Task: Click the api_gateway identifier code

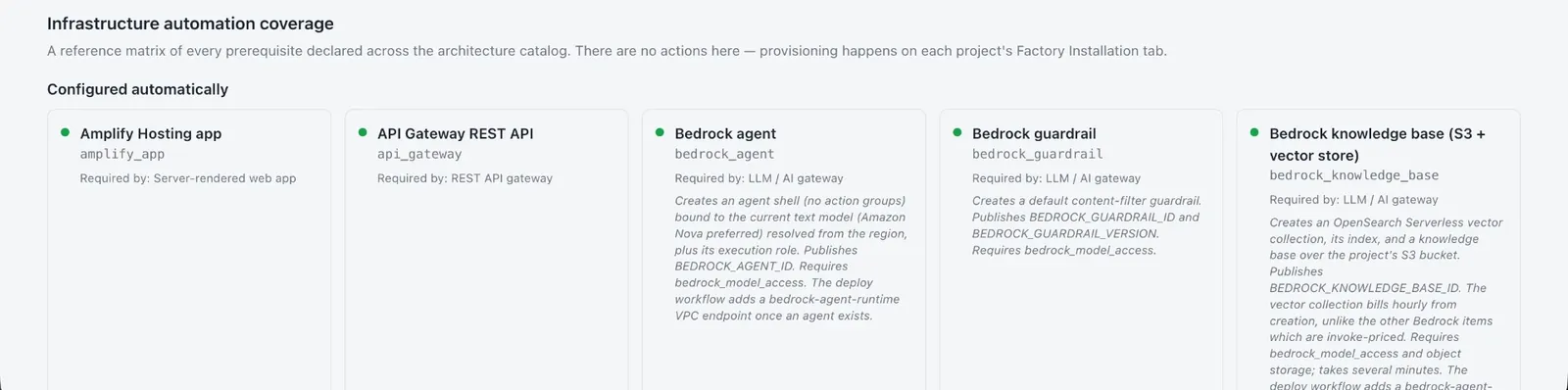Action: coord(419,154)
